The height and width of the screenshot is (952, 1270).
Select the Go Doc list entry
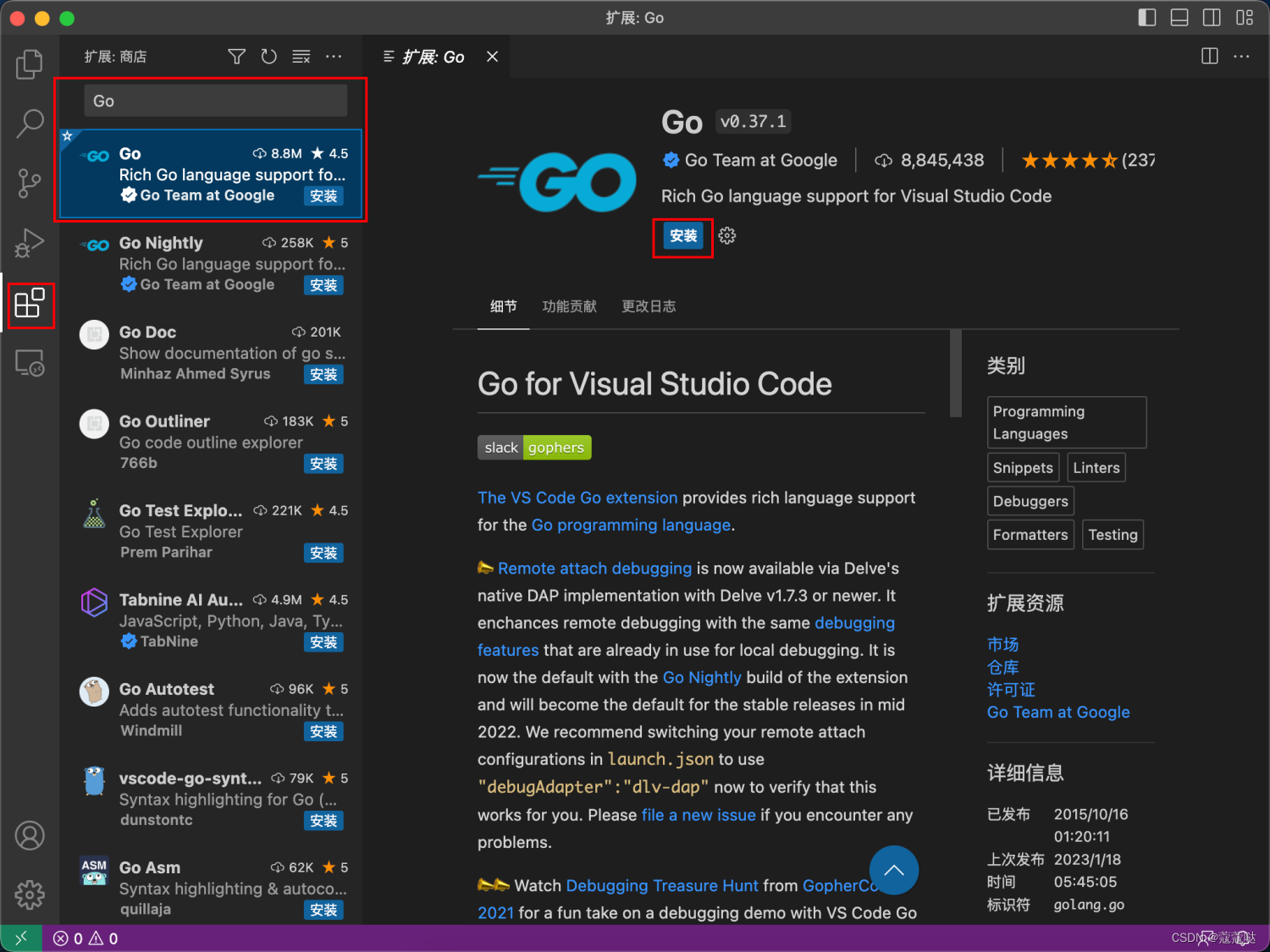click(211, 353)
